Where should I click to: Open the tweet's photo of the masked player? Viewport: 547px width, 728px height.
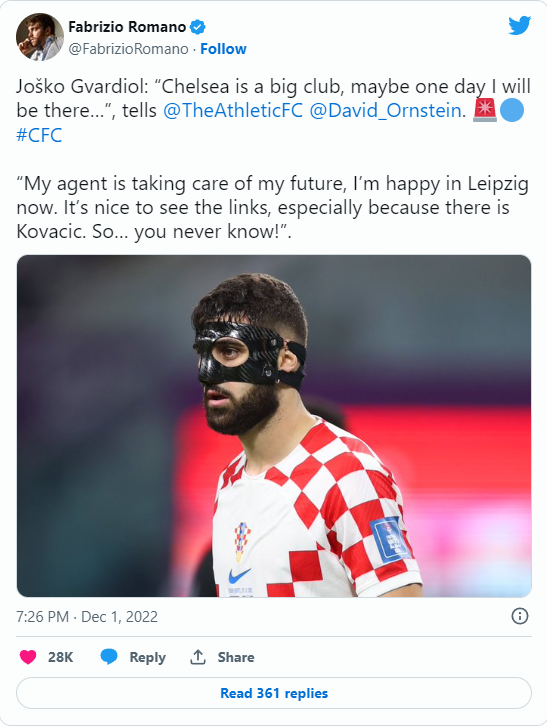[x=274, y=426]
